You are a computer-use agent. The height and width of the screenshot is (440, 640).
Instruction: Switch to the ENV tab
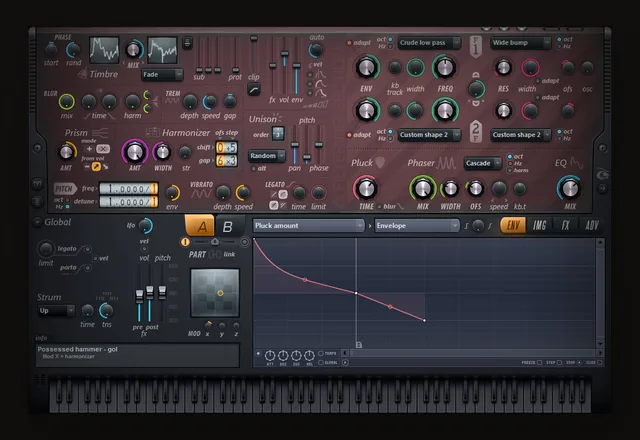[x=513, y=225]
